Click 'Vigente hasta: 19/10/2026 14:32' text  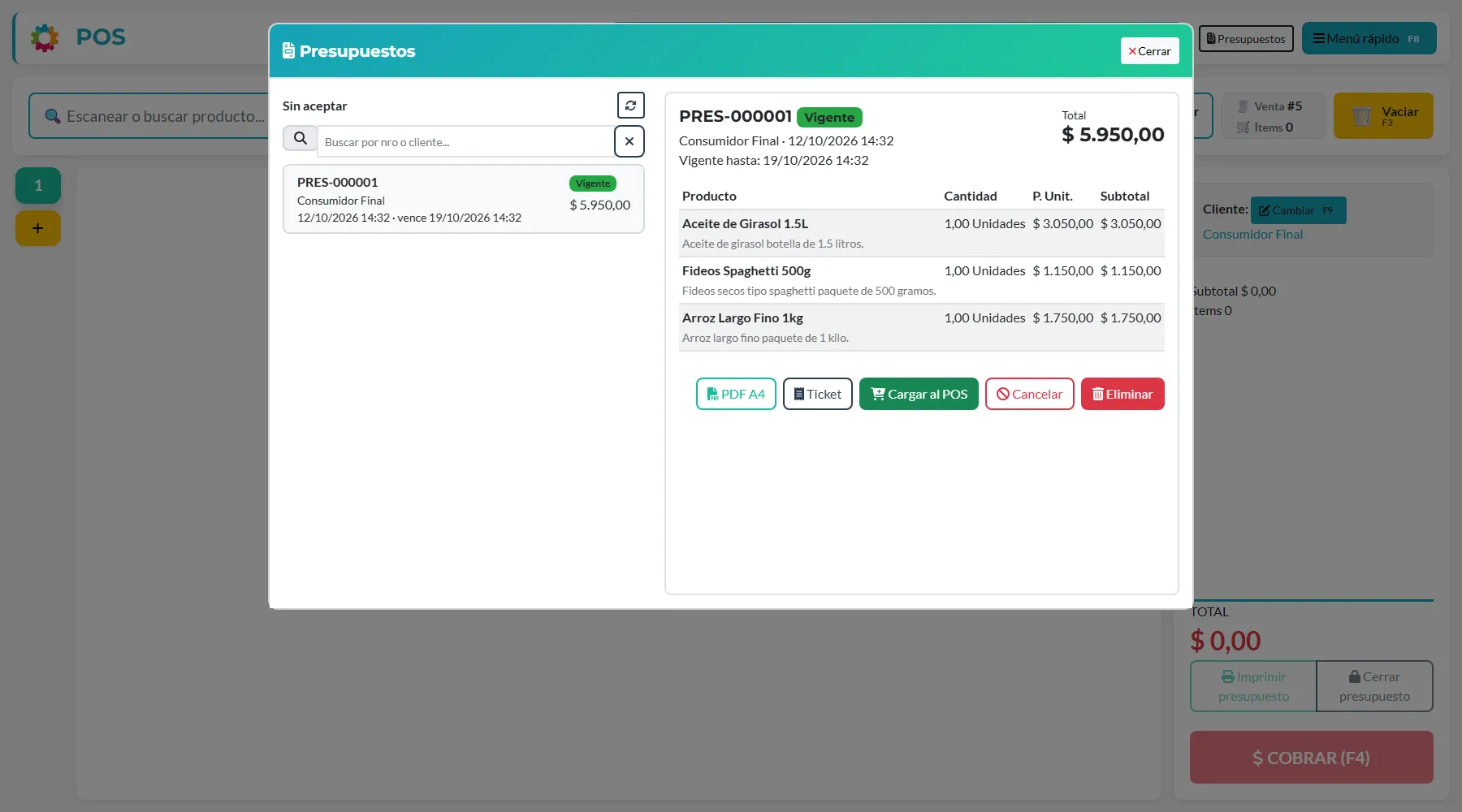(x=774, y=161)
